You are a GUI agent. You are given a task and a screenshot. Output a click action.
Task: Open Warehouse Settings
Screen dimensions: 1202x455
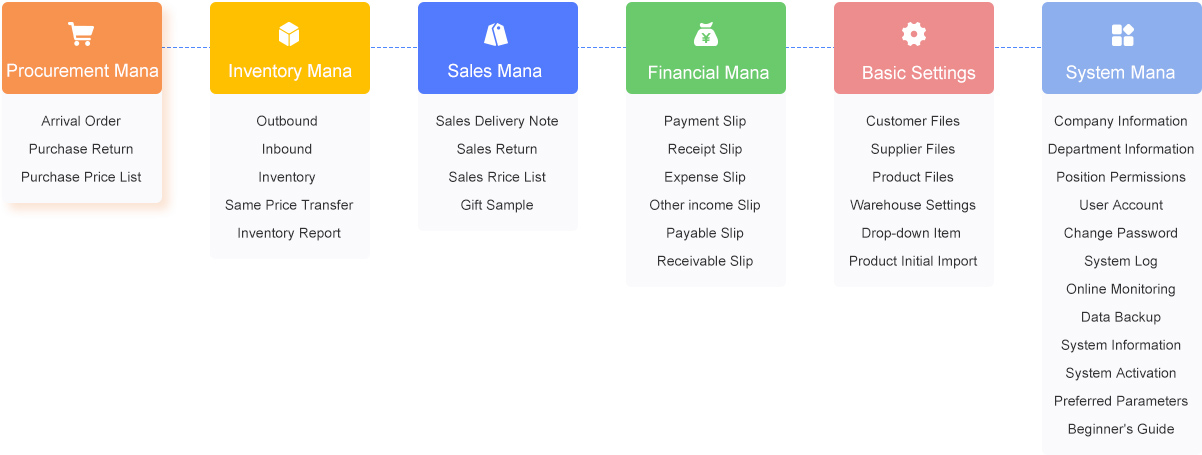pyautogui.click(x=913, y=205)
